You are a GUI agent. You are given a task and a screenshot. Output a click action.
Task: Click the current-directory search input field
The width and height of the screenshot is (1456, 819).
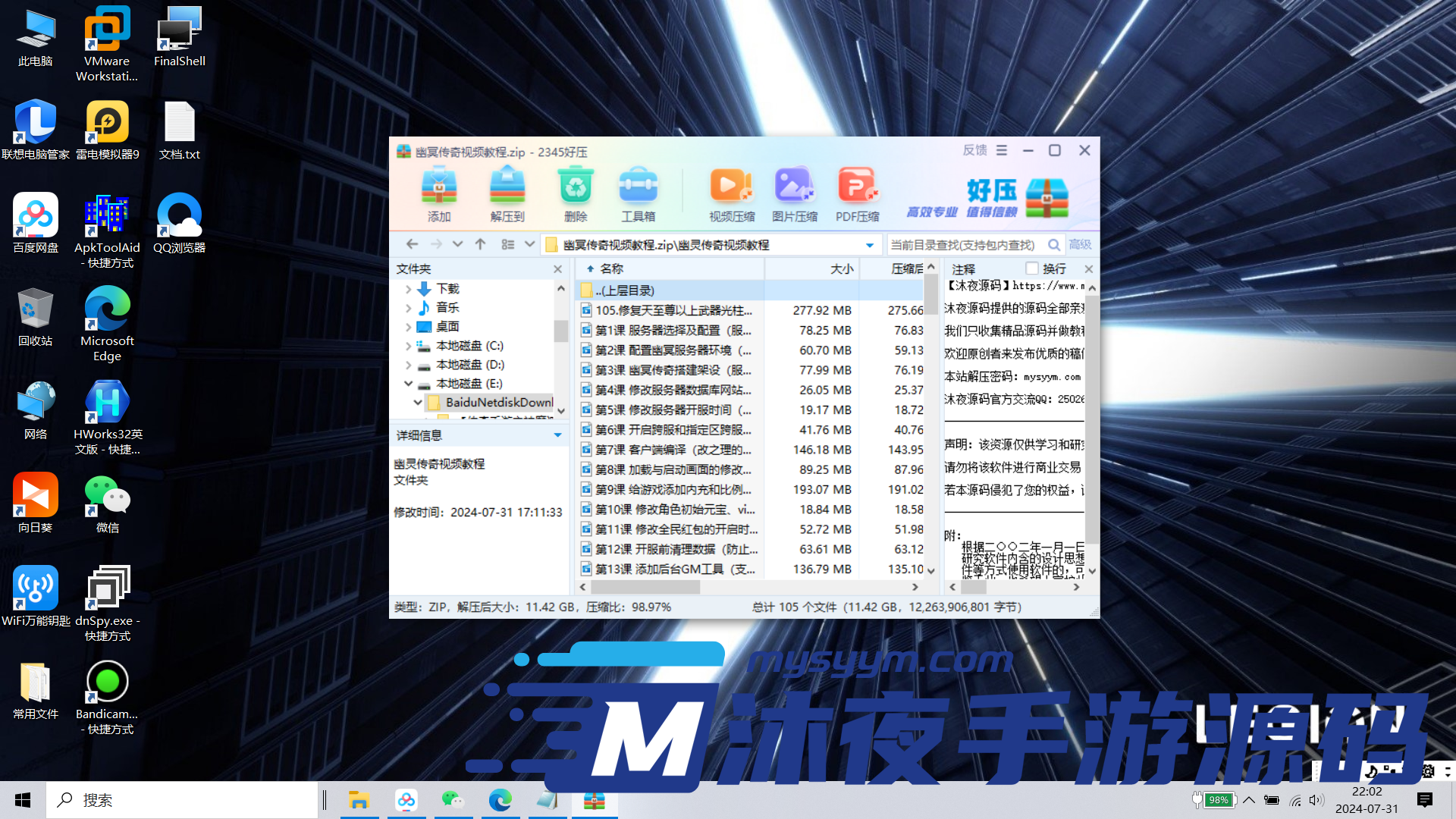pos(963,245)
